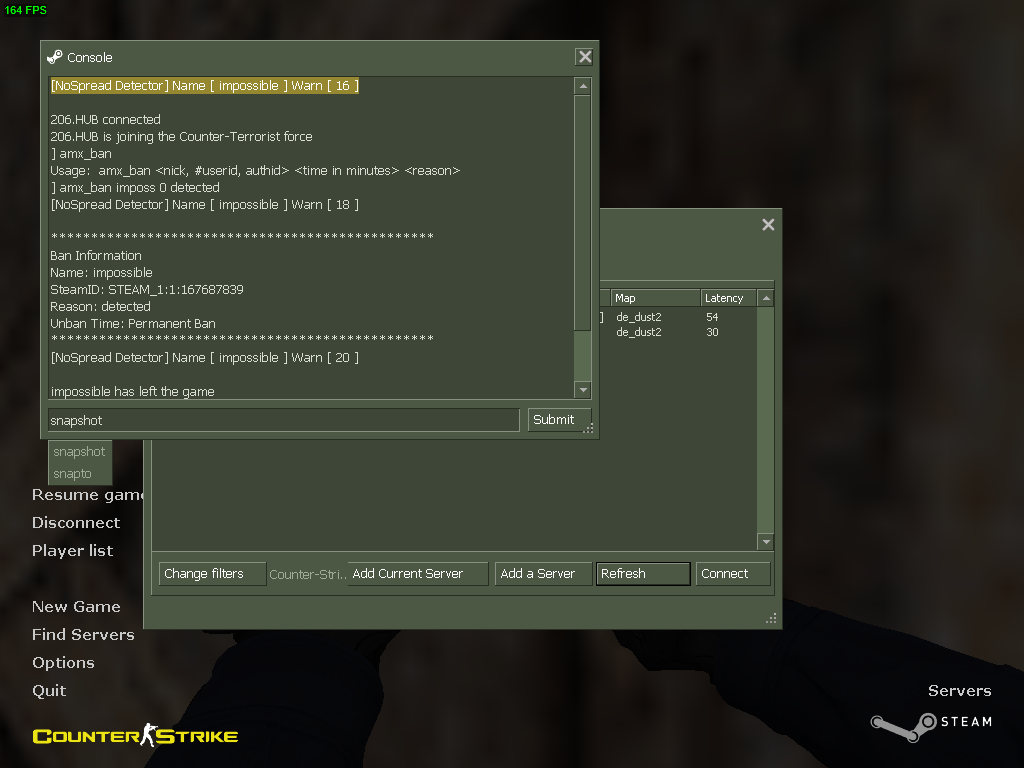Click '206.HUB connected' console line
This screenshot has width=1024, height=768.
point(105,120)
